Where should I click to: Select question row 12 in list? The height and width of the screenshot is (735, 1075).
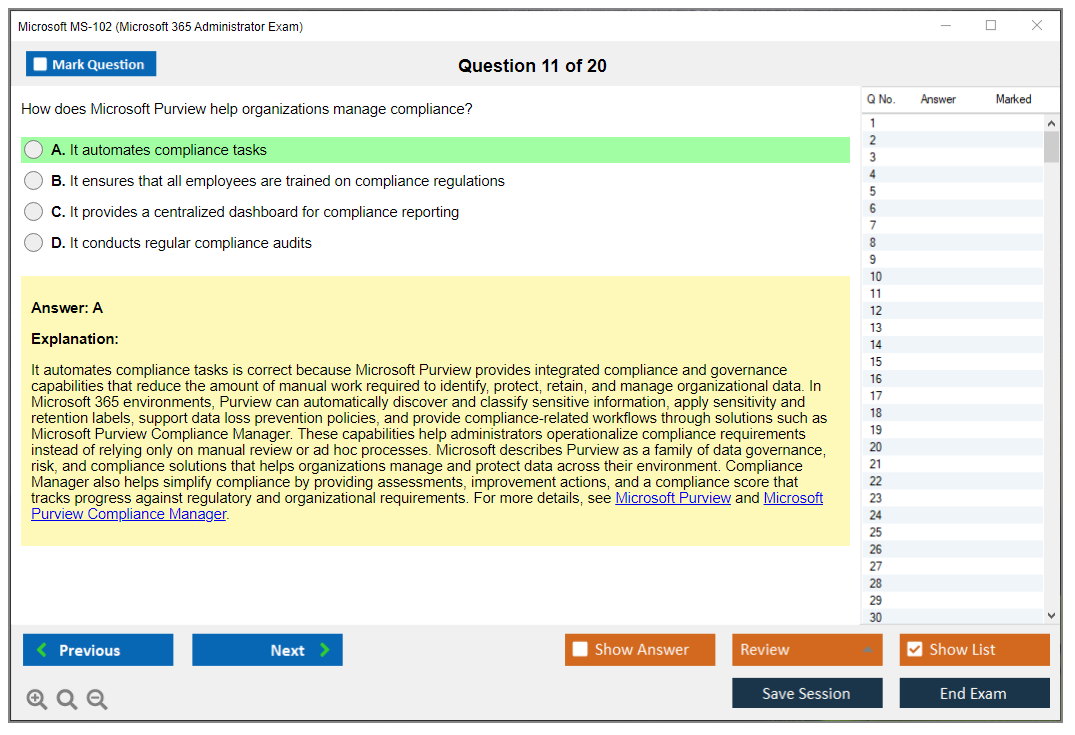[952, 311]
